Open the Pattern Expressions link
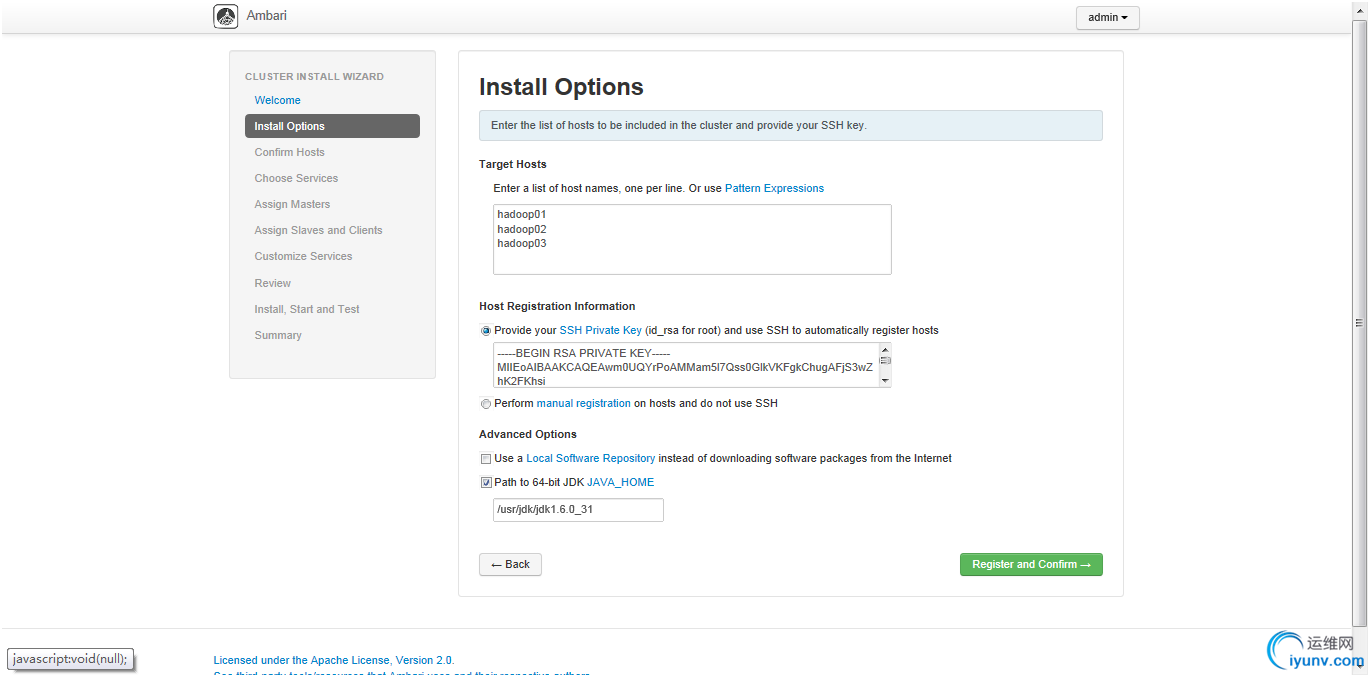1370x677 pixels. point(774,188)
